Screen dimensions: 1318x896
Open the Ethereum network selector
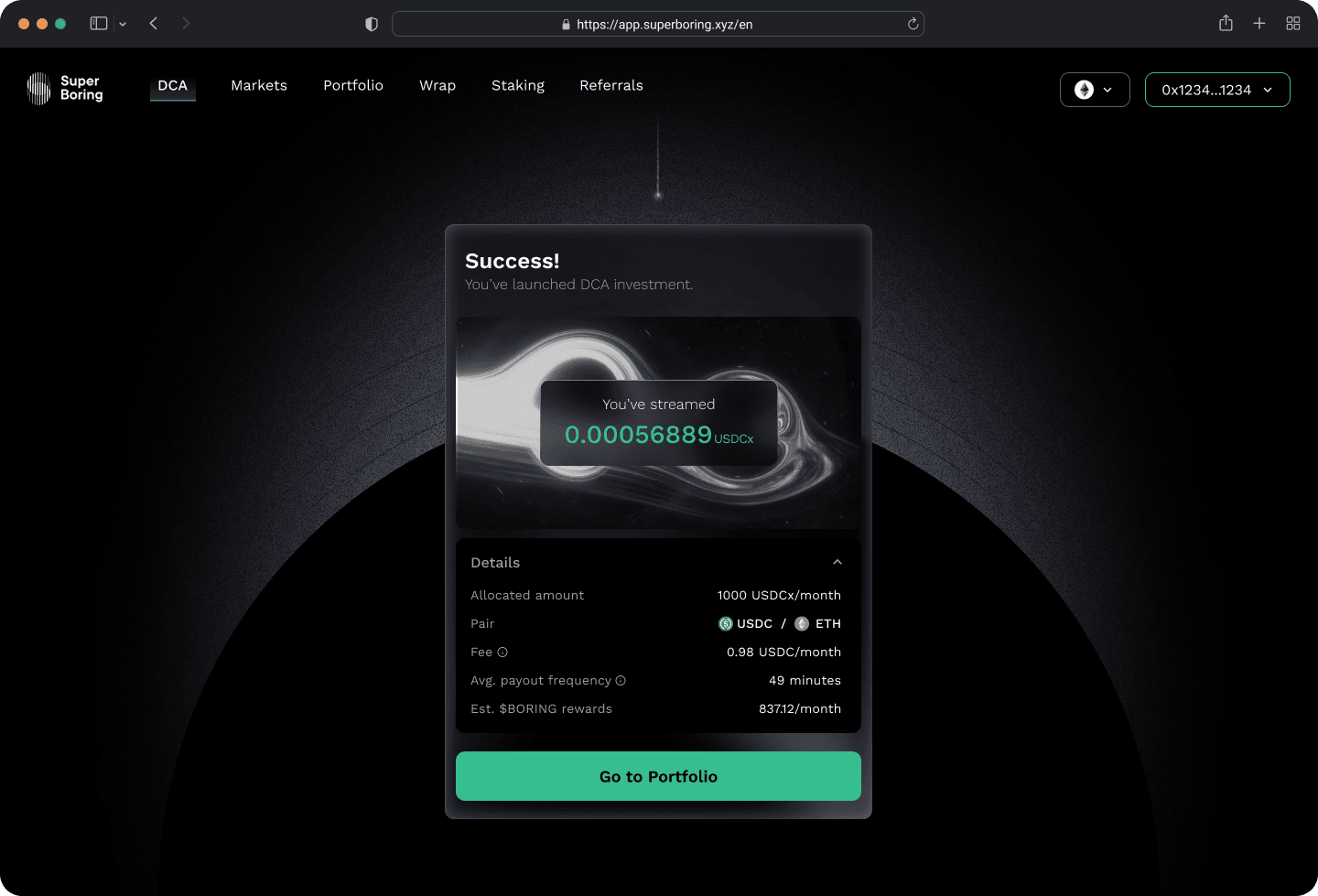(x=1095, y=90)
